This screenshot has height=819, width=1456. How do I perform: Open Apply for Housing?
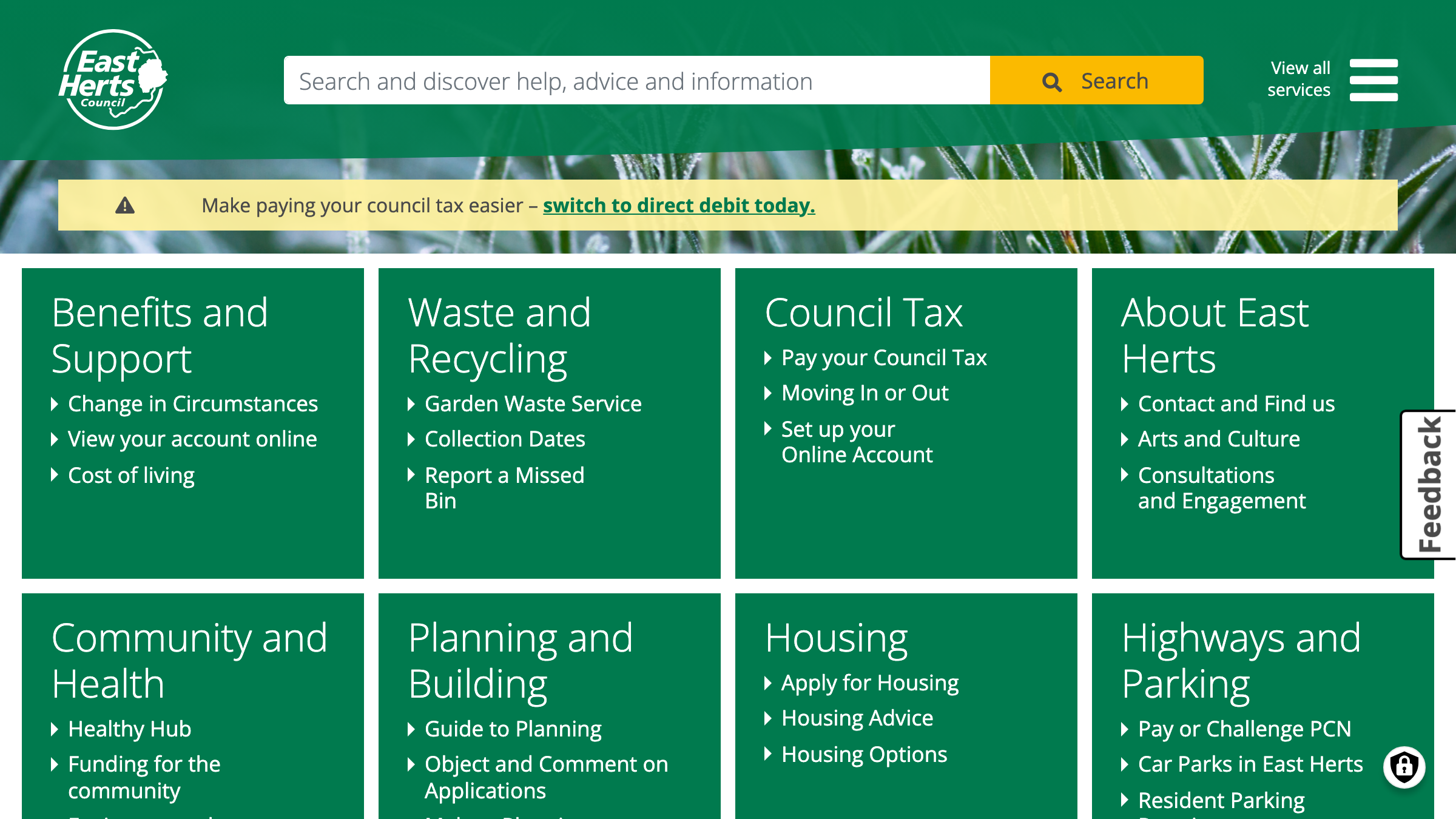pos(870,682)
